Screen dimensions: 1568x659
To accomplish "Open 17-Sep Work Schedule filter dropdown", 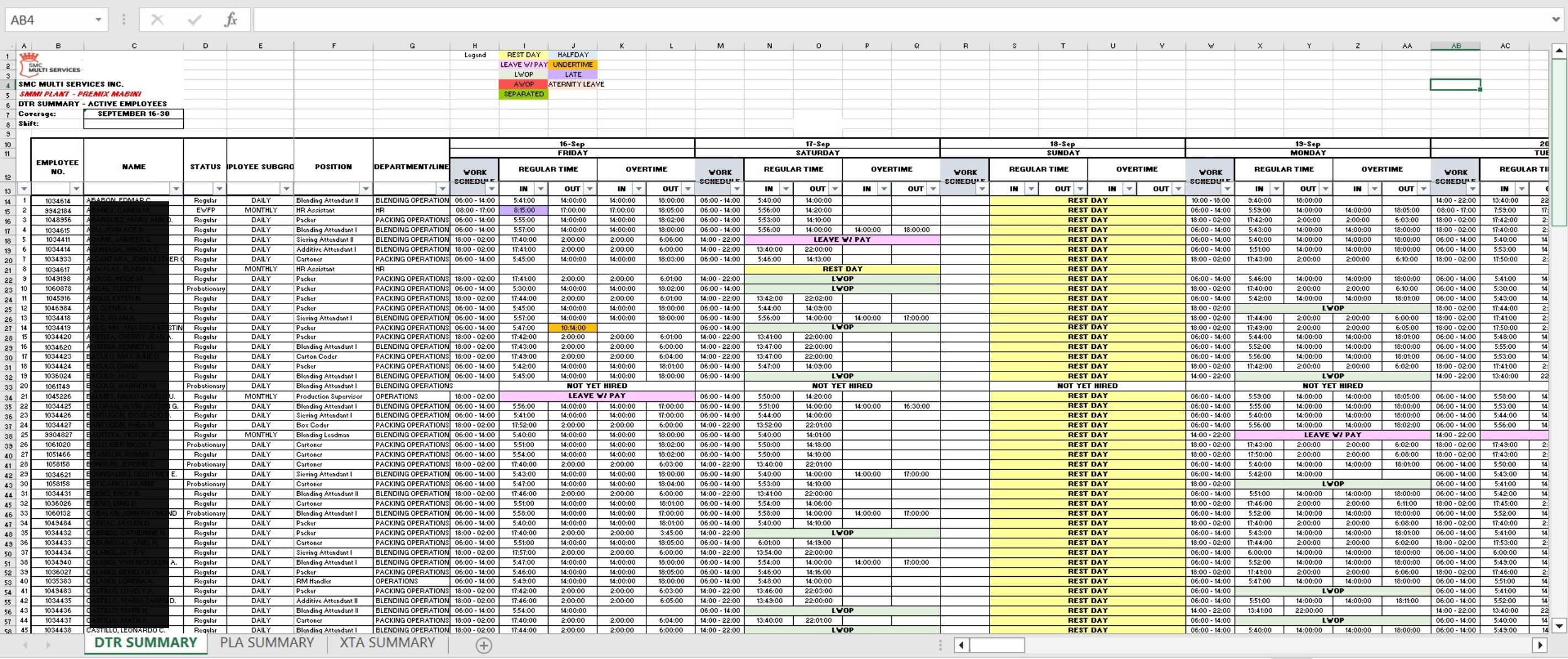I will coord(737,189).
